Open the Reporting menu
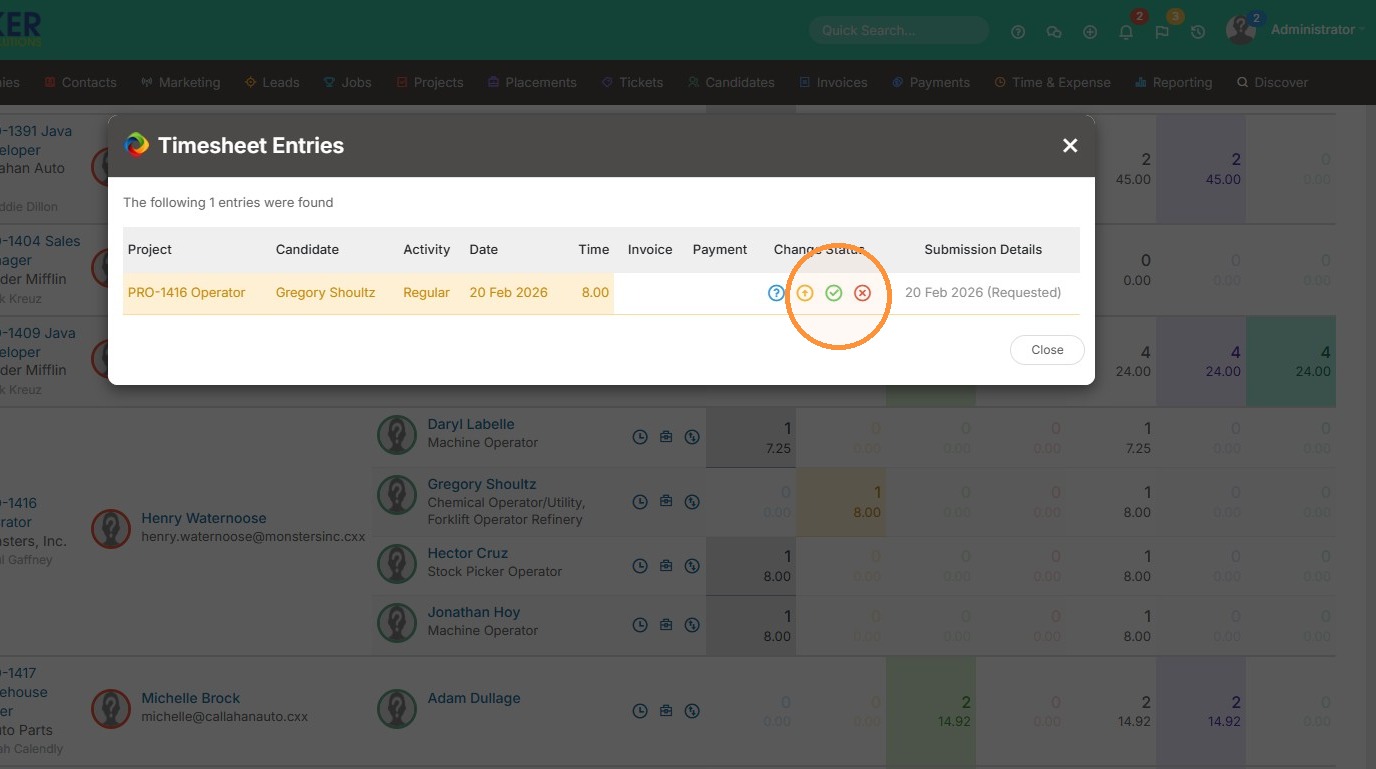 coord(1174,83)
